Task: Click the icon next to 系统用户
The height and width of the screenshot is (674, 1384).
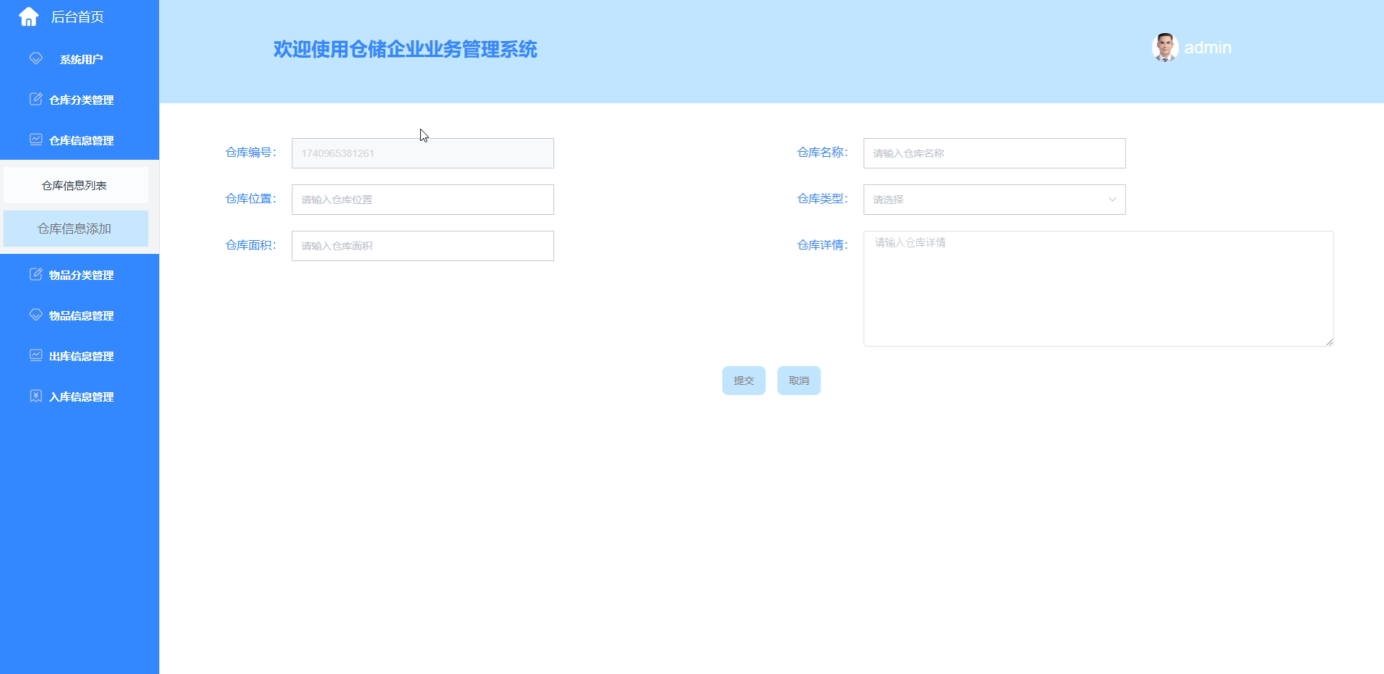Action: tap(36, 59)
